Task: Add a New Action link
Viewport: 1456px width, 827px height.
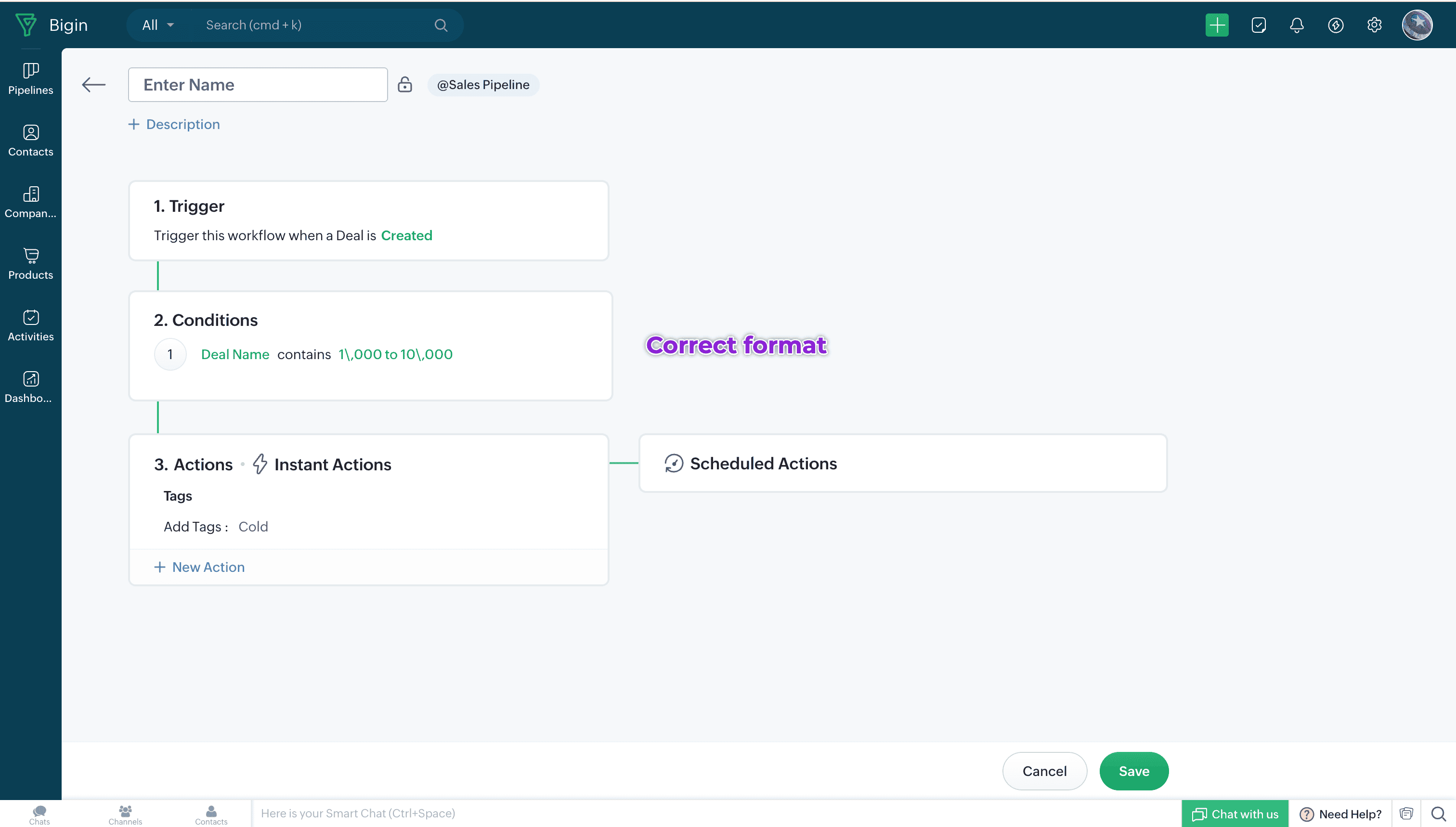Action: 199,567
